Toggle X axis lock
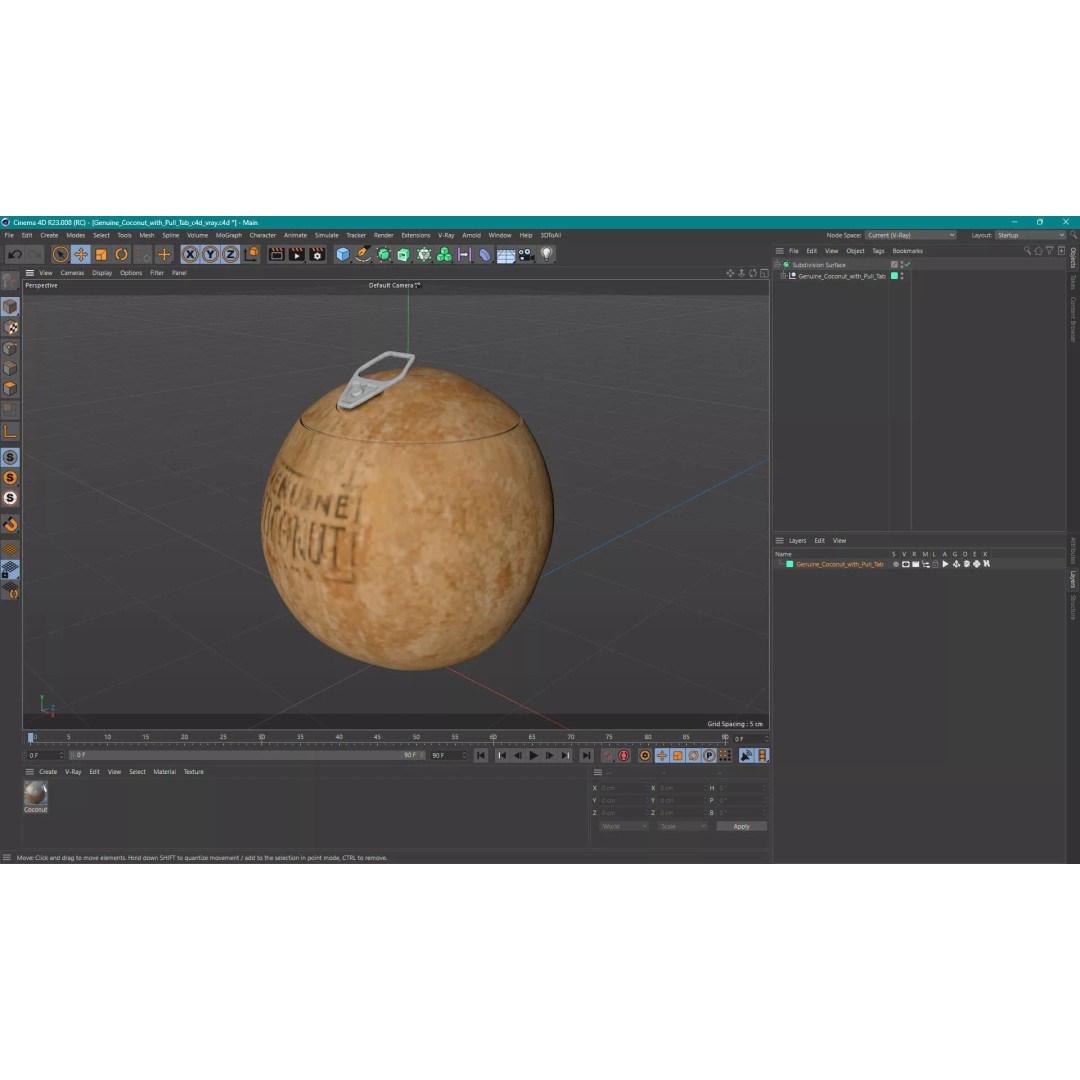 [190, 254]
